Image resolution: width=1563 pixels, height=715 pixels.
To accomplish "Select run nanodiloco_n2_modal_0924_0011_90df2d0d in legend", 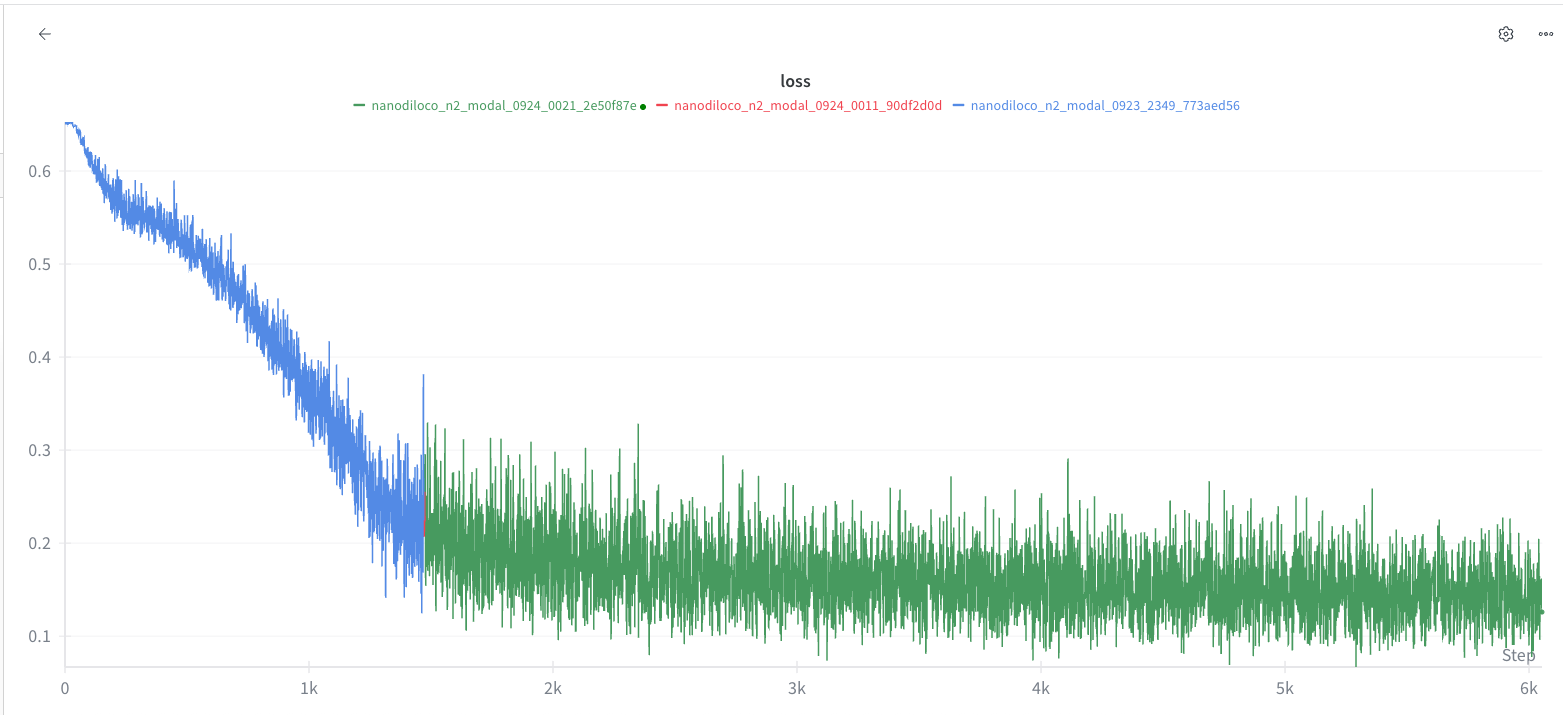I will pyautogui.click(x=807, y=105).
